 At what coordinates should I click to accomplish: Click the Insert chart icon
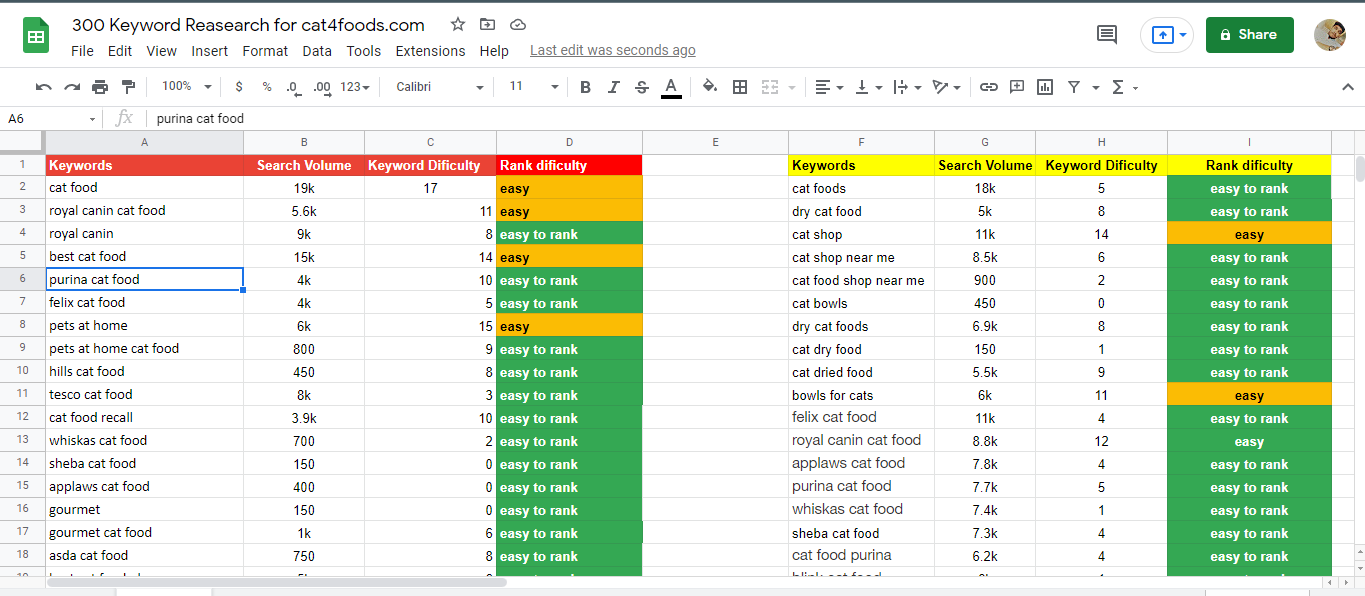[x=1045, y=87]
